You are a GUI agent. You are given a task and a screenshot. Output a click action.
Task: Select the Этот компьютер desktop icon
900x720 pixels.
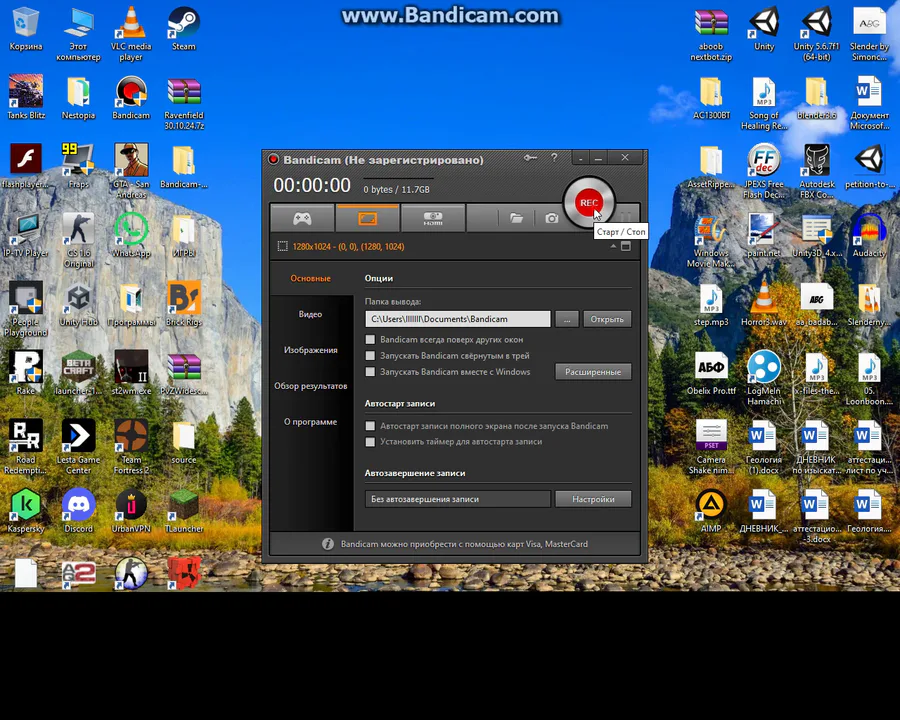(x=78, y=33)
